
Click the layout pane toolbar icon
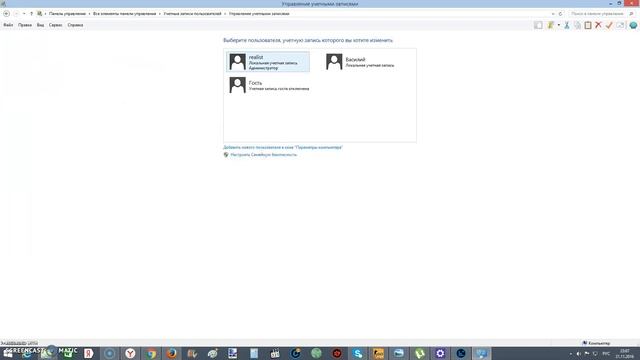tap(538, 25)
